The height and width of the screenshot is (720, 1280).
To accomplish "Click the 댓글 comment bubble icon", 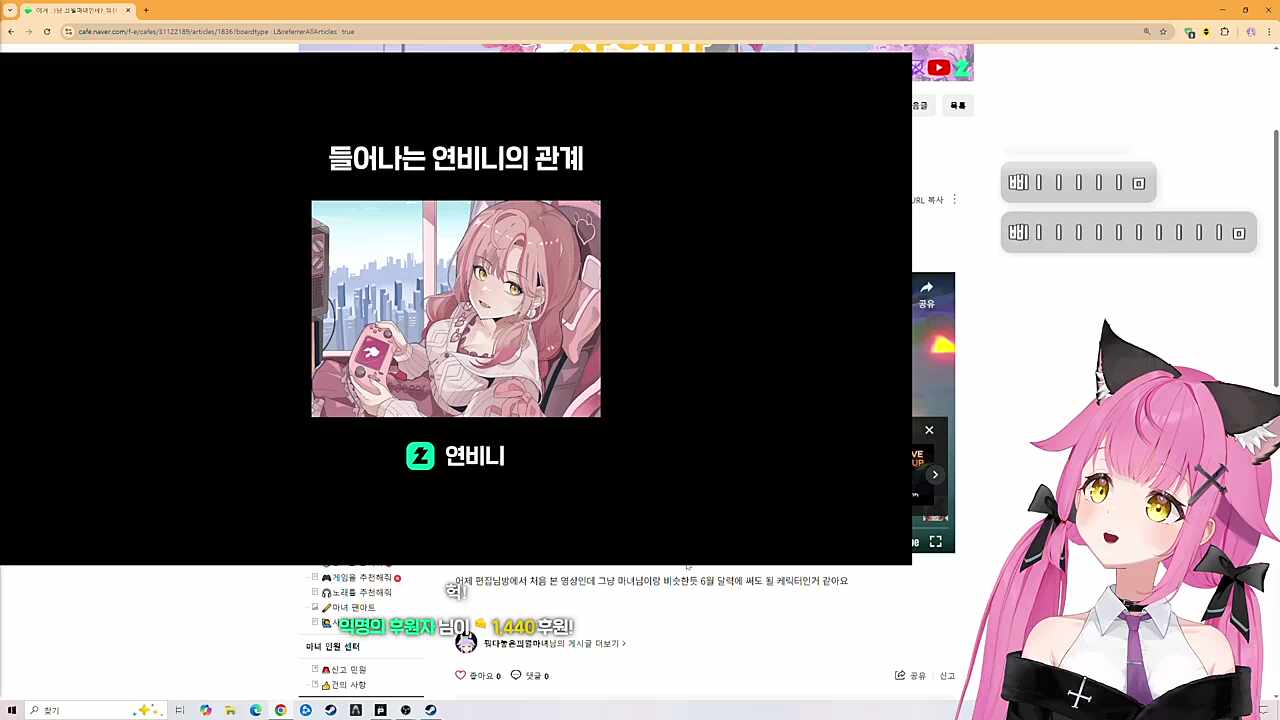I will coord(516,675).
